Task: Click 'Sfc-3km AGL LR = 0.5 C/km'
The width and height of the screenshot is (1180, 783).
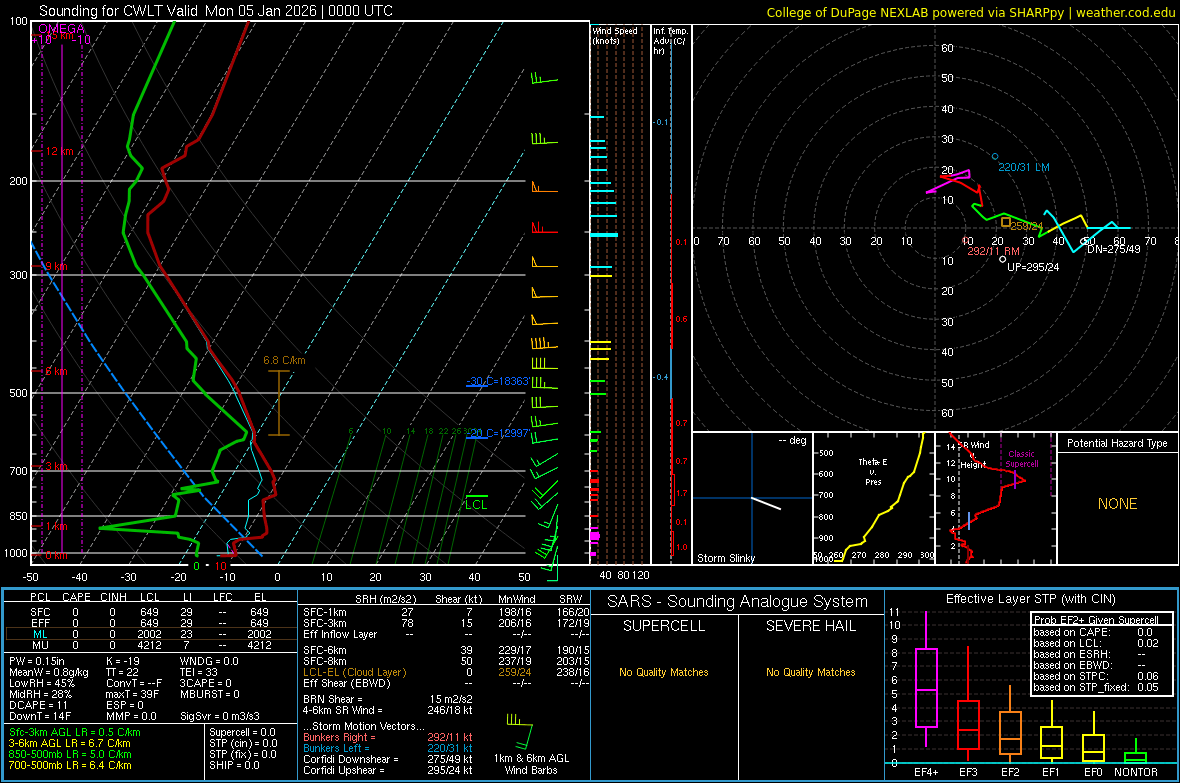Action: [x=75, y=732]
